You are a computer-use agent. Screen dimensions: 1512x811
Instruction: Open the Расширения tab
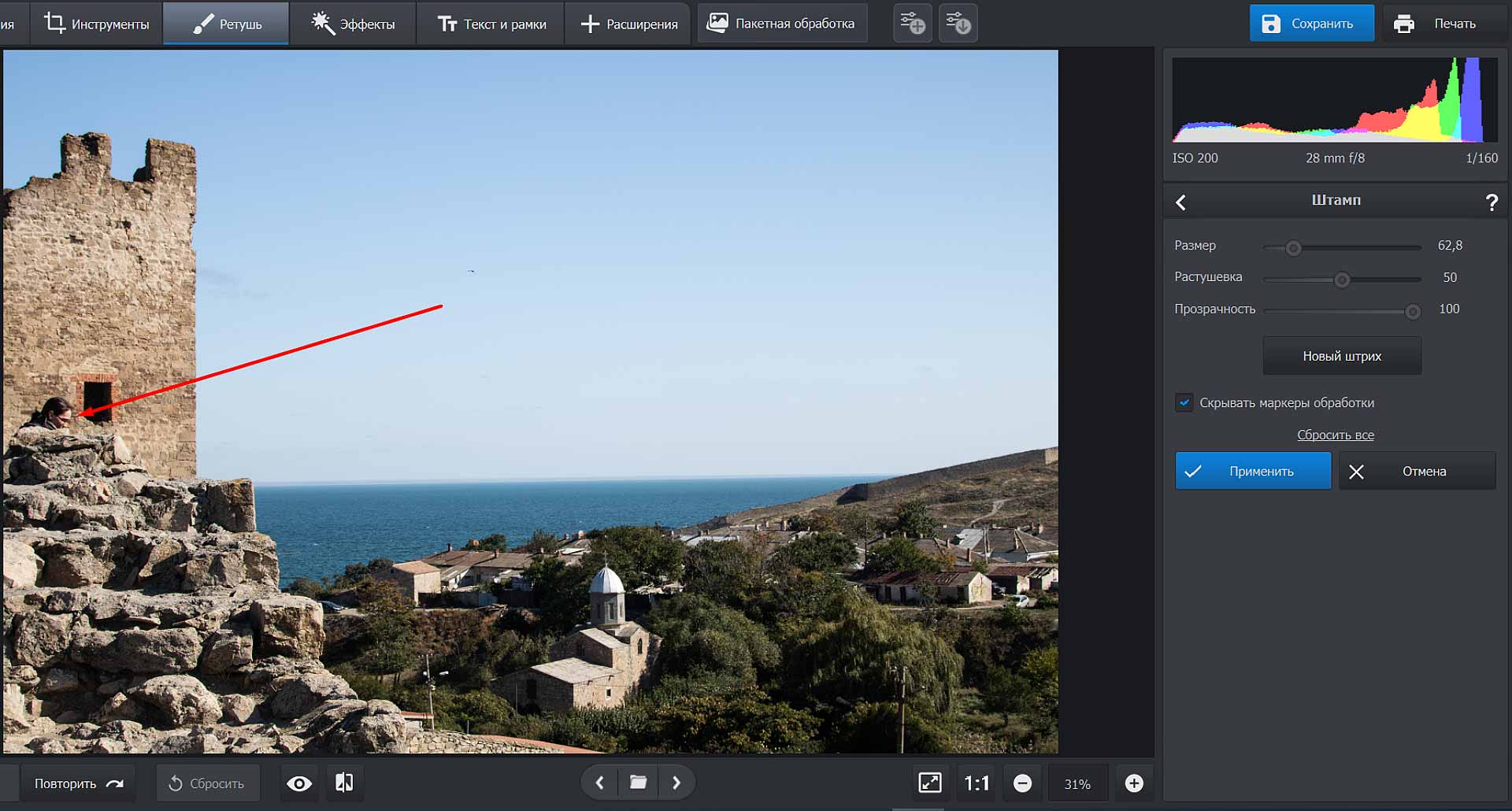pos(628,24)
